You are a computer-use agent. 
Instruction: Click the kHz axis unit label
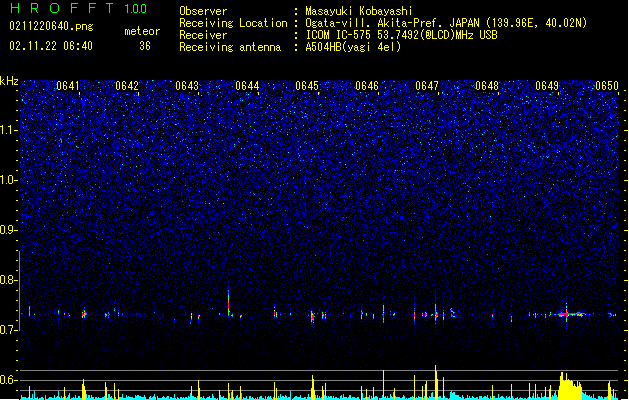tap(9, 81)
